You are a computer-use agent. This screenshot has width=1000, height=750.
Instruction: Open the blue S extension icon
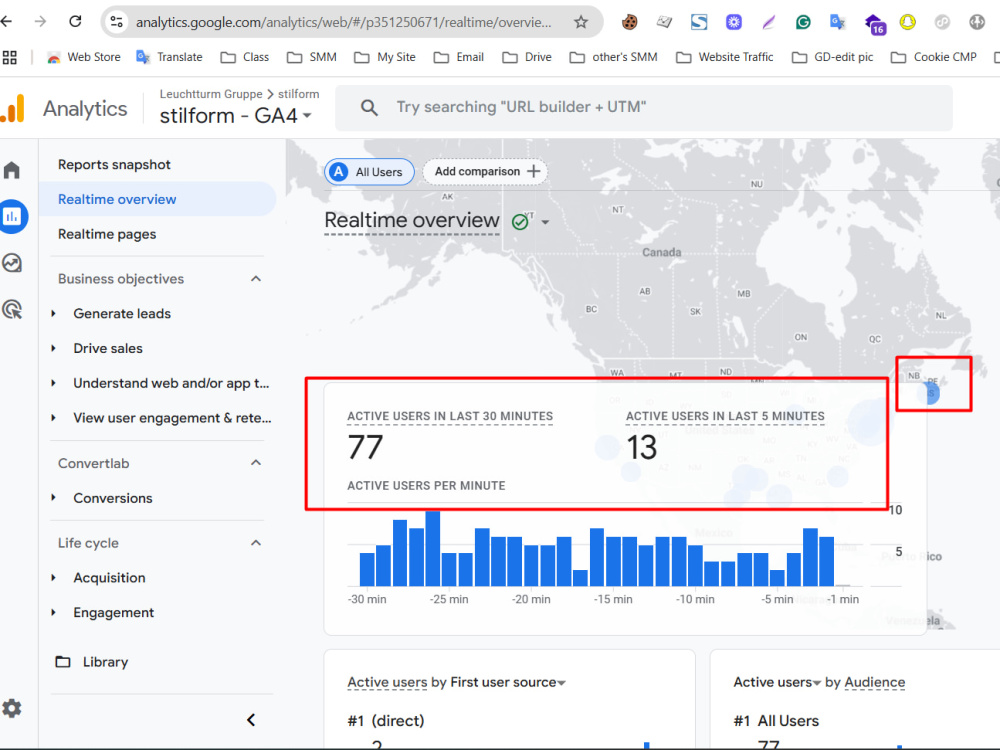click(699, 22)
